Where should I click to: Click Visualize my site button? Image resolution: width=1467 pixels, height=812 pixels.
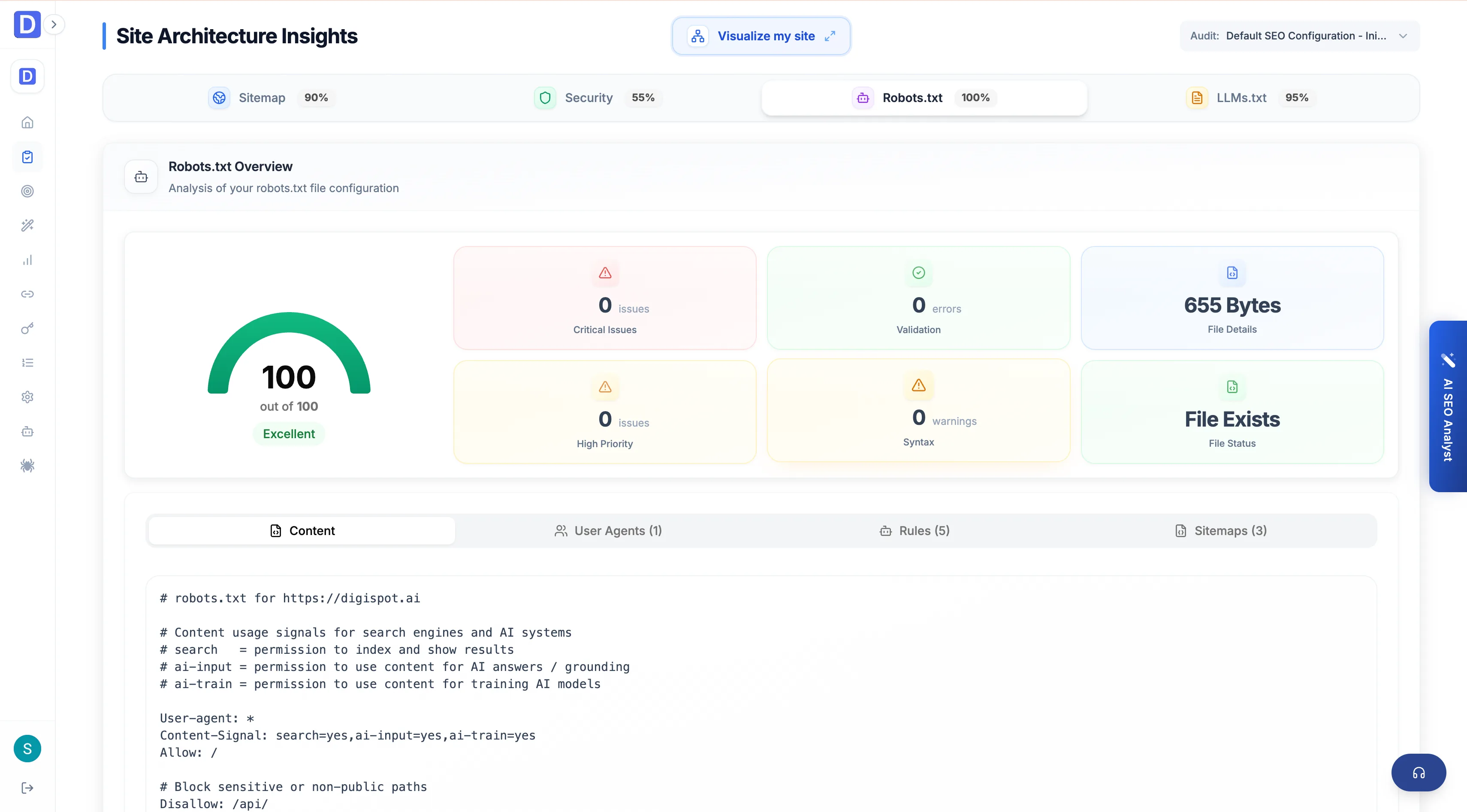(x=761, y=36)
